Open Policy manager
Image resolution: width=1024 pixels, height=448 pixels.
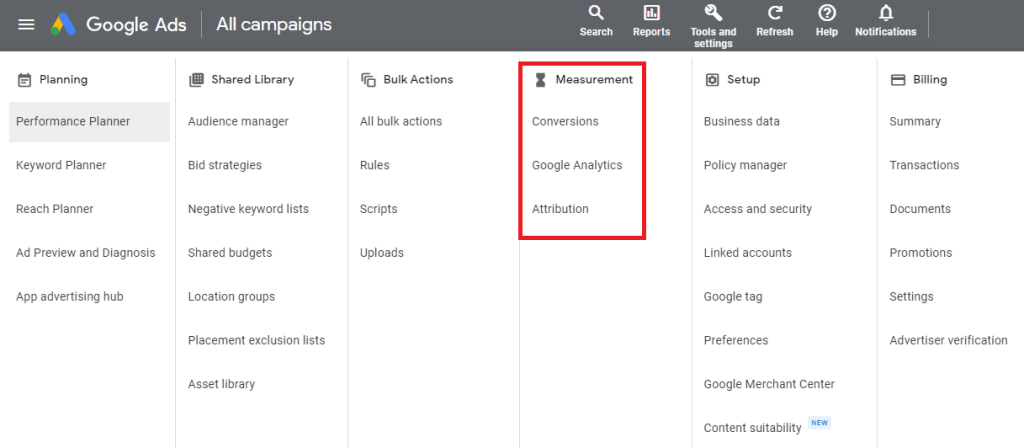(x=745, y=165)
